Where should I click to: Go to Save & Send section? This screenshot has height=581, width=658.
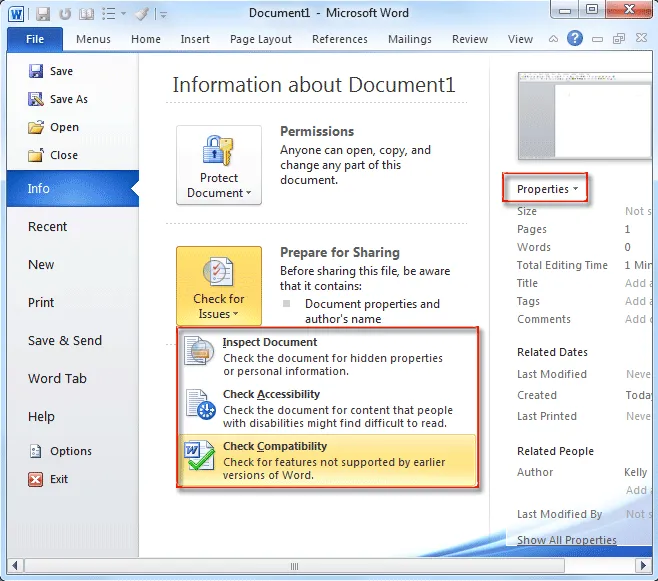click(65, 341)
